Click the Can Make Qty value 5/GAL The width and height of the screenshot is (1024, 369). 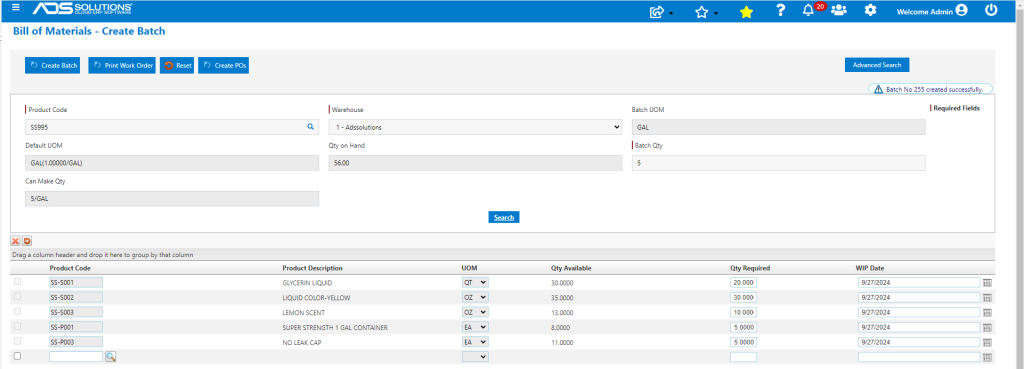pyautogui.click(x=172, y=199)
